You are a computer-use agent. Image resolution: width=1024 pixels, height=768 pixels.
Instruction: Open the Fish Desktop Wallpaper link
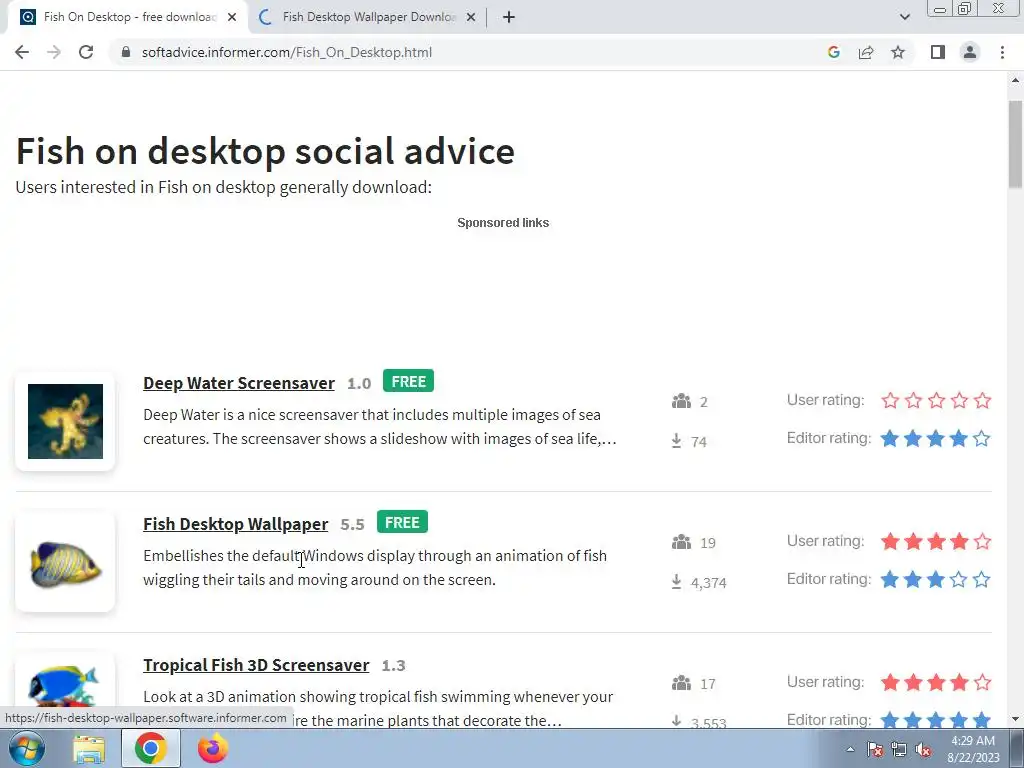236,524
